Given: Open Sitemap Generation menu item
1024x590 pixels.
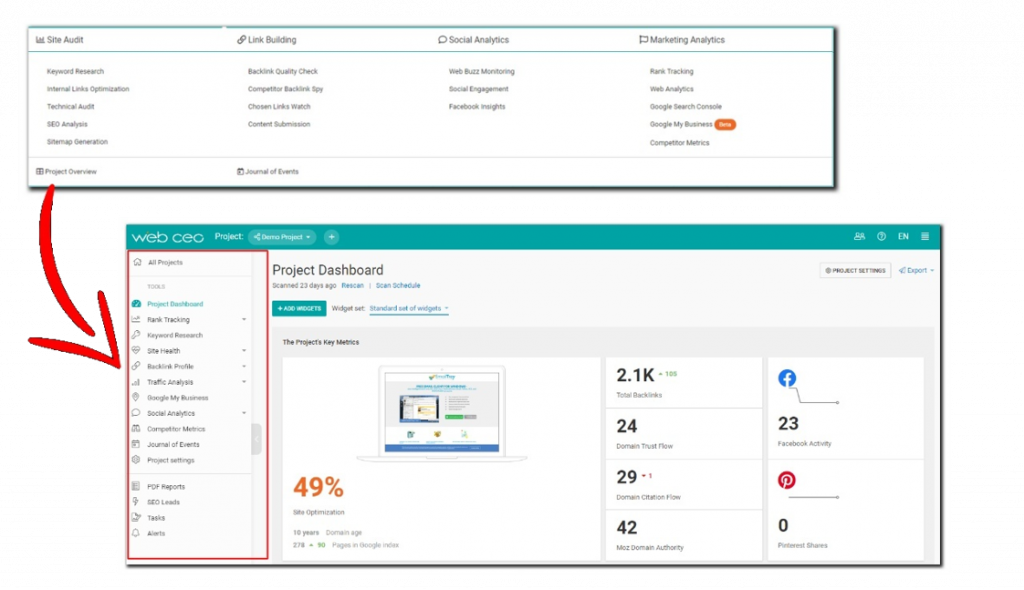Looking at the screenshot, I should point(77,142).
